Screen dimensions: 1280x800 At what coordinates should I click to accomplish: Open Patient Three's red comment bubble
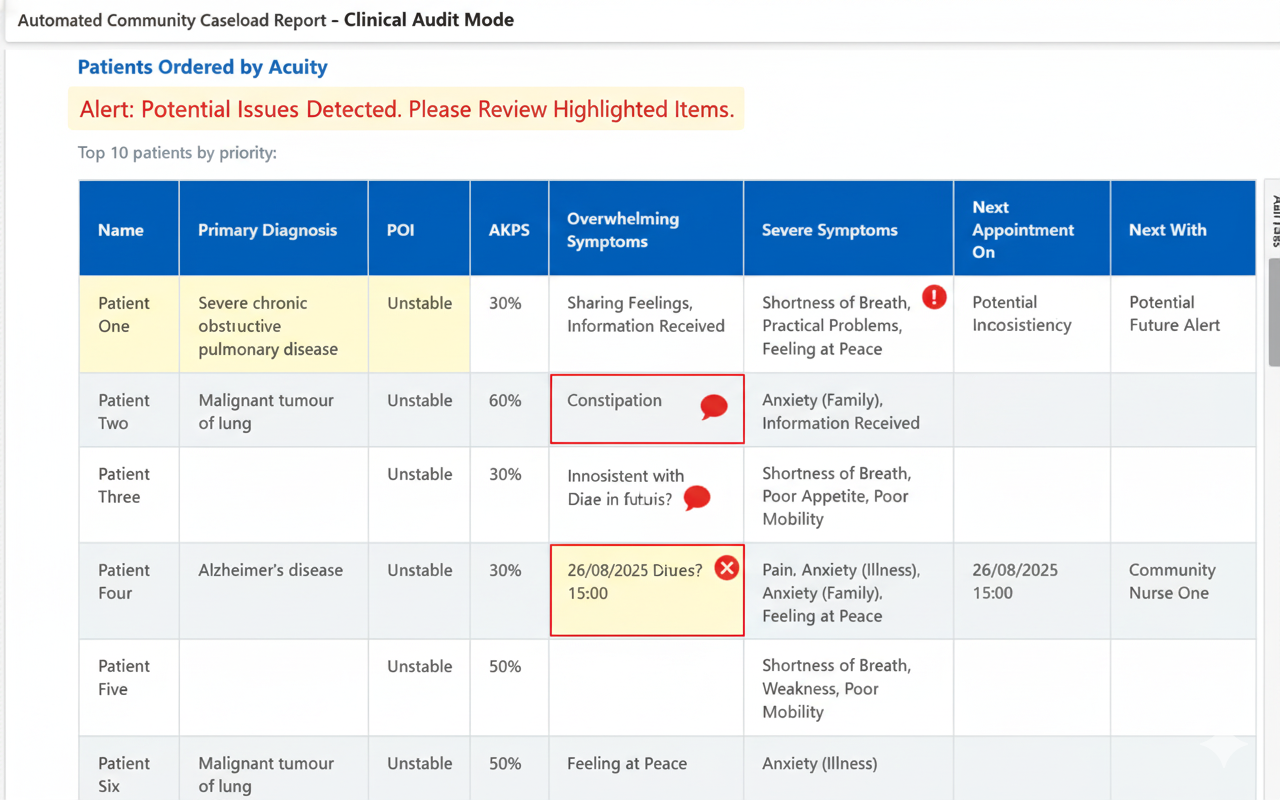point(696,498)
